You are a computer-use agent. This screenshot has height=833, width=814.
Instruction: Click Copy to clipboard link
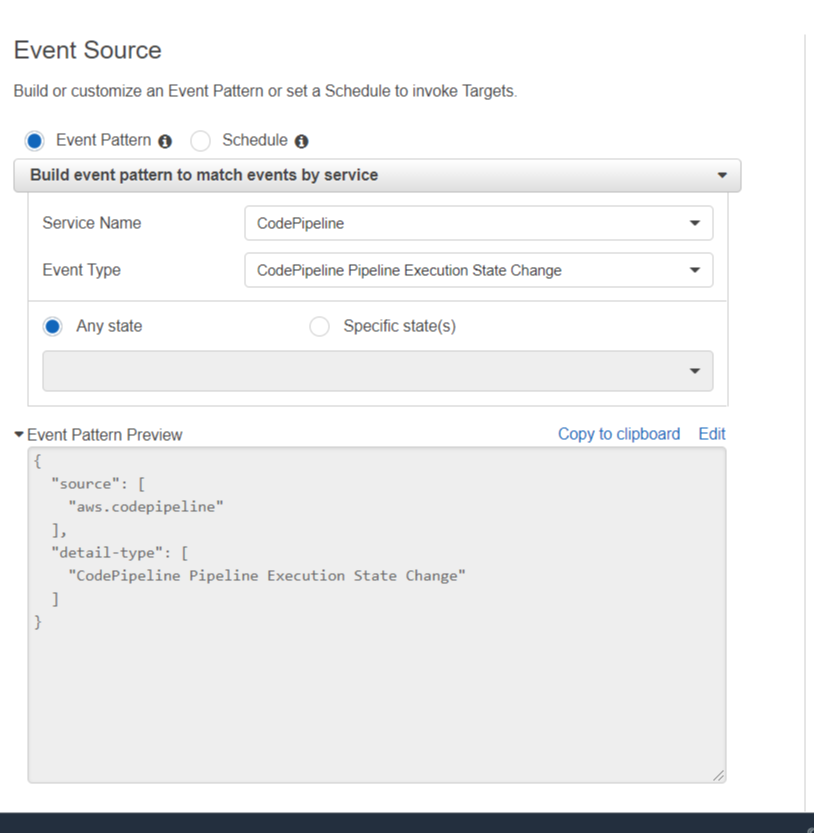pos(619,434)
